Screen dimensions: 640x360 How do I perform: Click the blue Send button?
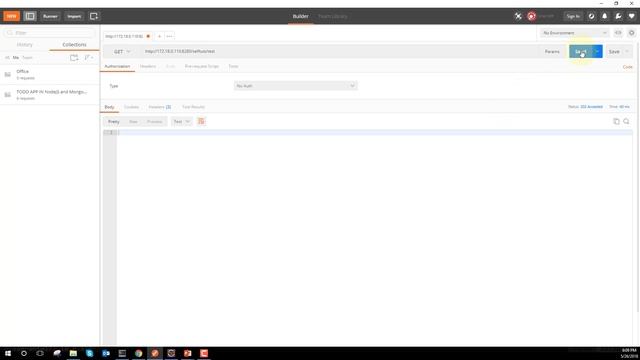[580, 51]
